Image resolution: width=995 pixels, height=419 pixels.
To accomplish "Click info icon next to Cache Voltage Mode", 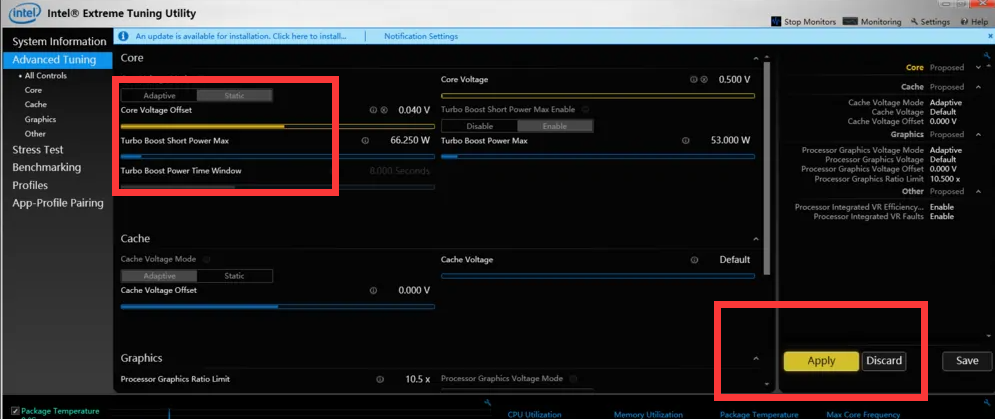I will pyautogui.click(x=207, y=259).
